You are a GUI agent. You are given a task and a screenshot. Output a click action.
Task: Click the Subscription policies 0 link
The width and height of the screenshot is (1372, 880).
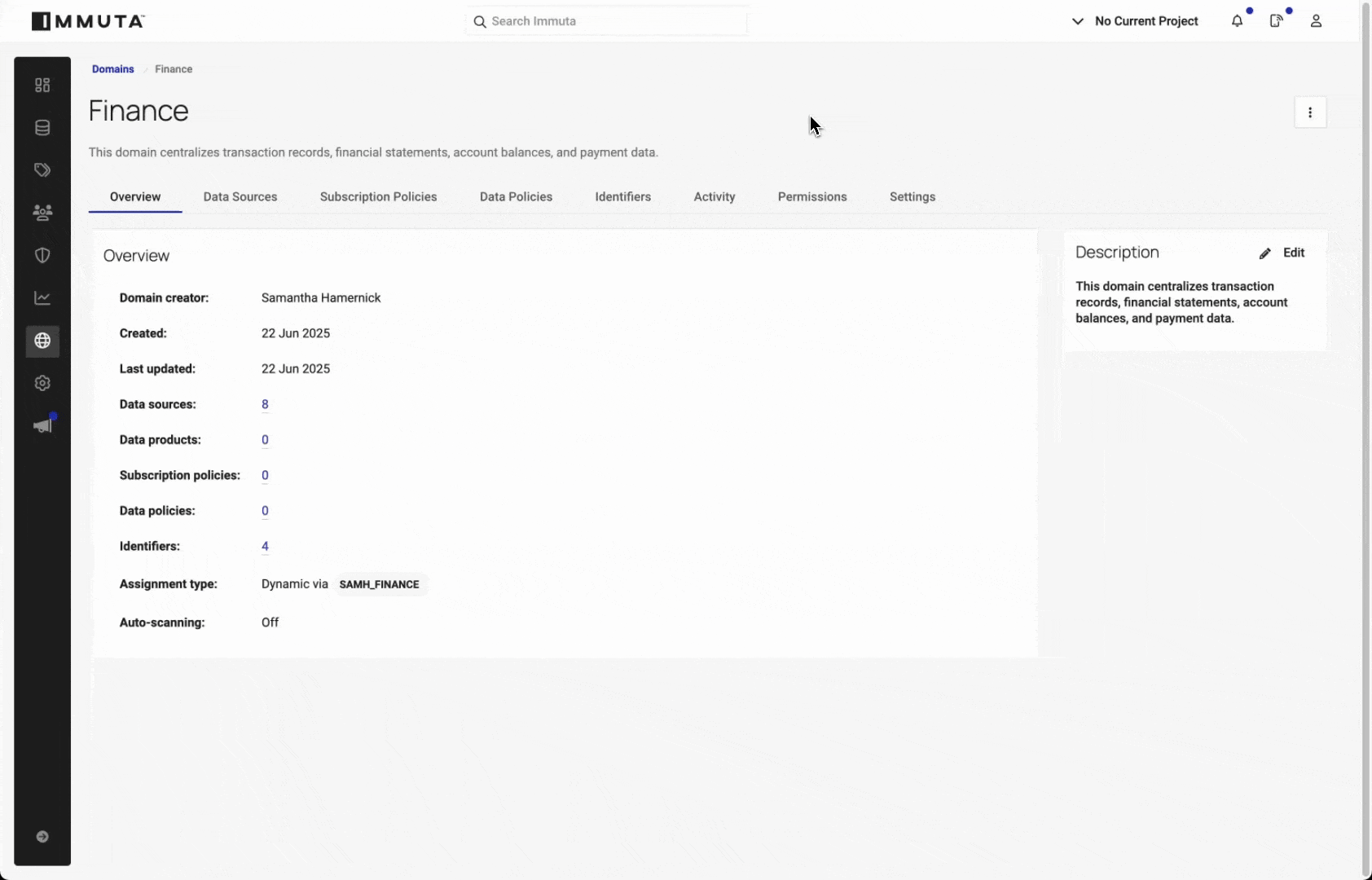coord(265,475)
